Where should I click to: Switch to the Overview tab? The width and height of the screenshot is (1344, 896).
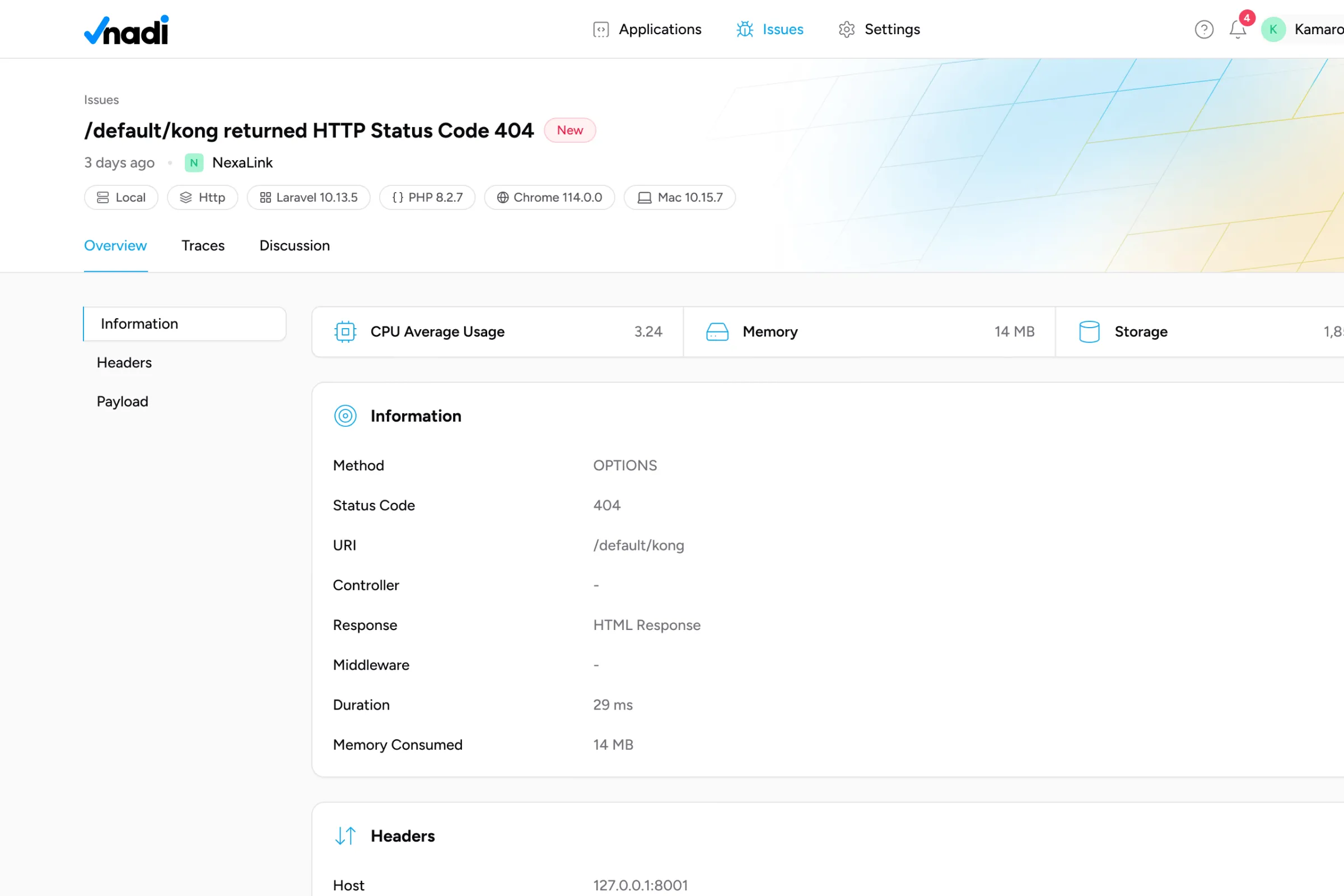click(x=115, y=246)
